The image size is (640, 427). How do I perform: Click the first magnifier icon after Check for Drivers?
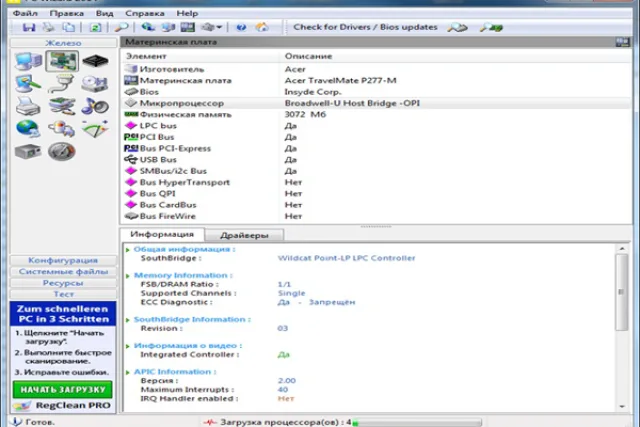click(x=457, y=28)
